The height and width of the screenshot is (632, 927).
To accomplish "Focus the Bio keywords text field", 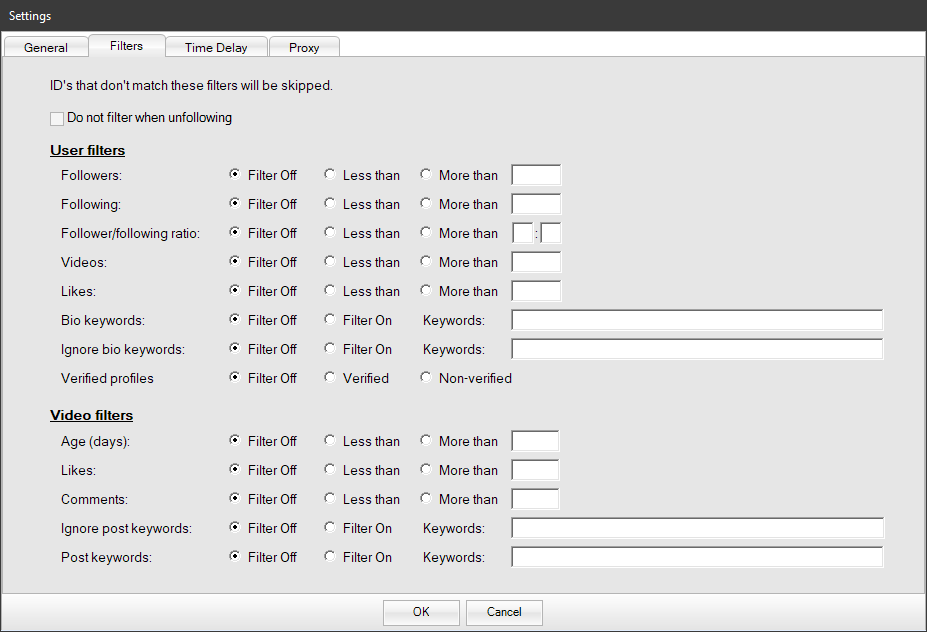I will point(697,320).
